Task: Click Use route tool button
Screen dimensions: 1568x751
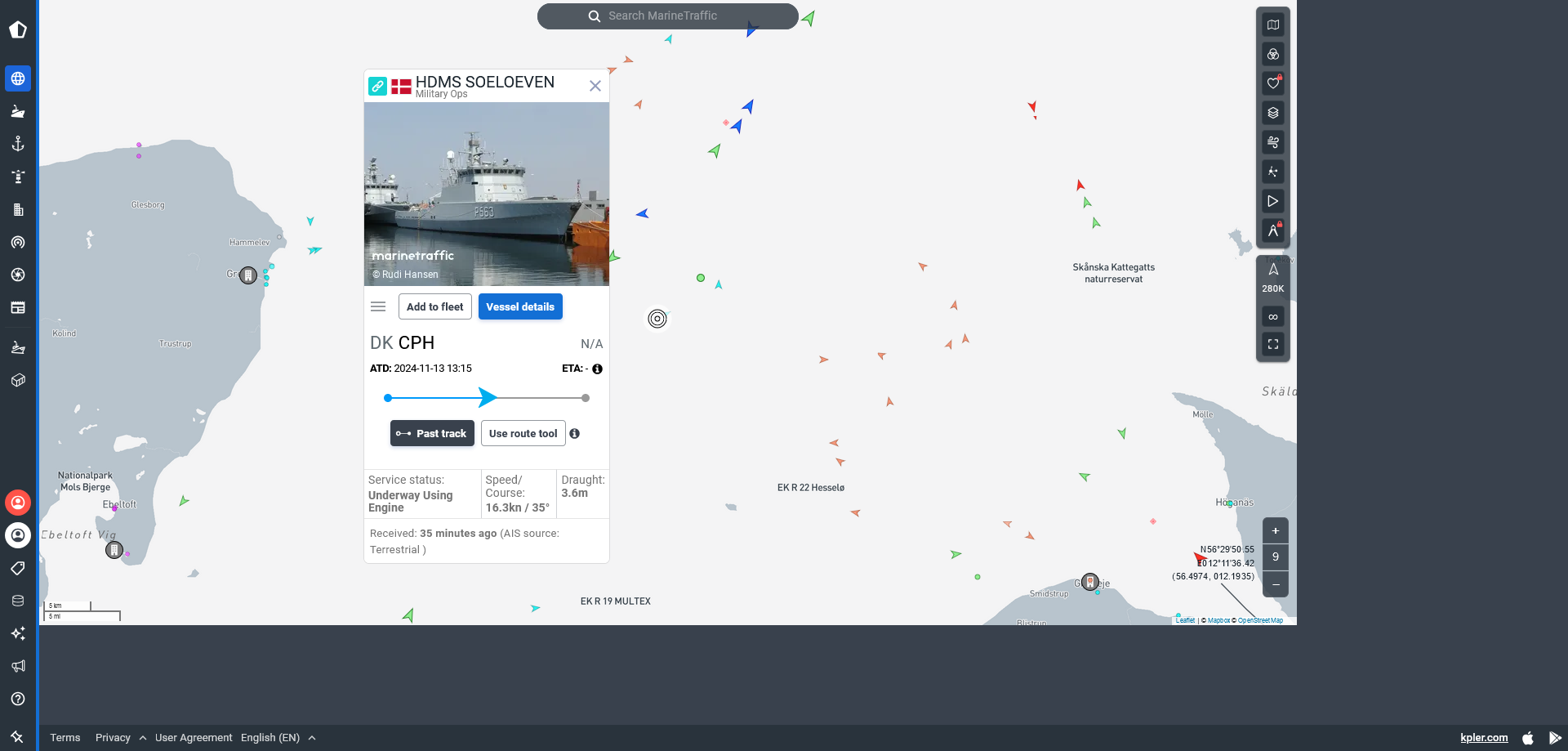Action: (523, 433)
